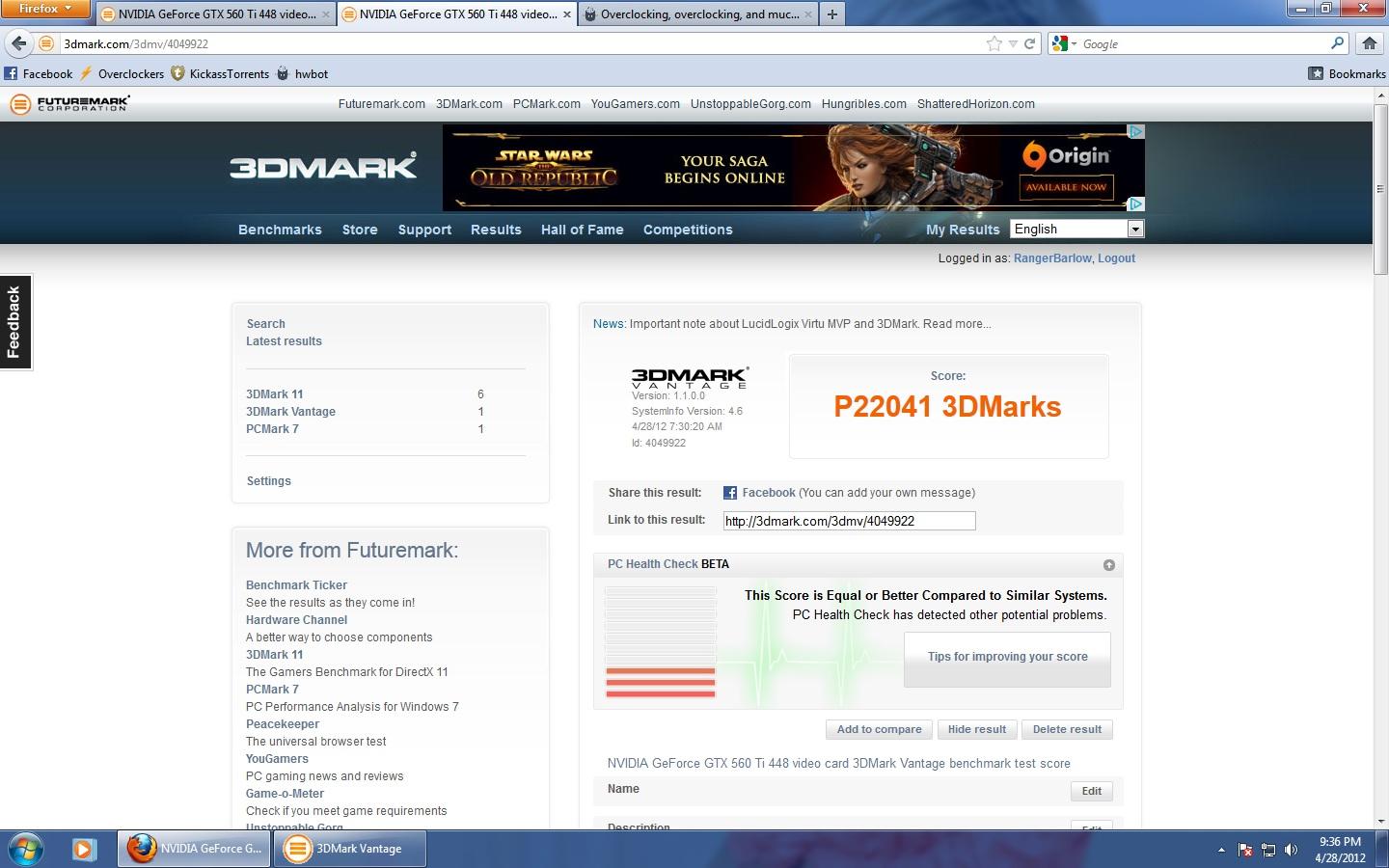The height and width of the screenshot is (868, 1389).
Task: Open the hwbot bookmark
Action: click(302, 73)
